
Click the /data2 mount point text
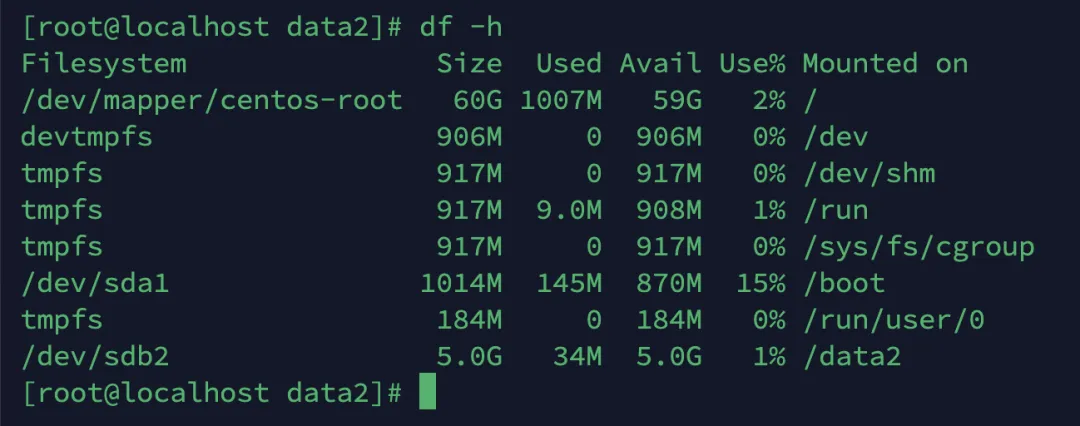[x=852, y=357]
